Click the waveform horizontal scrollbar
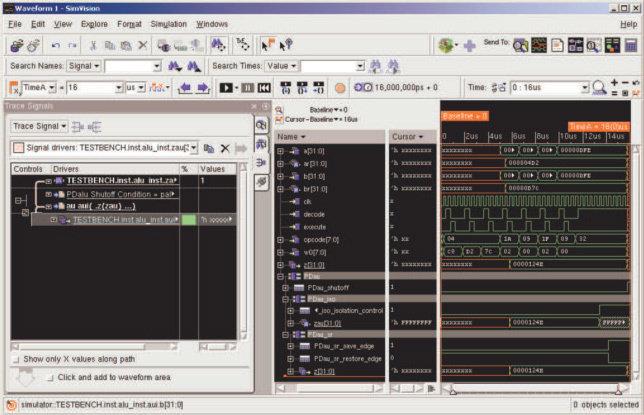Image resolution: width=644 pixels, height=415 pixels. 536,389
